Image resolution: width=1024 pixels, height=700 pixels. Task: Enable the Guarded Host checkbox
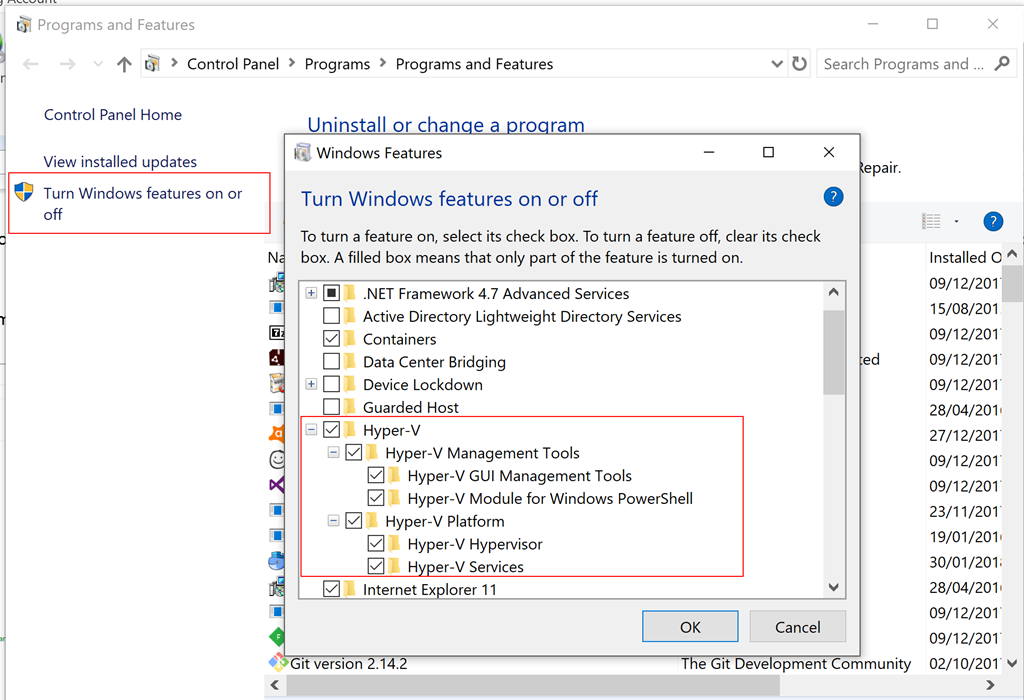tap(332, 407)
